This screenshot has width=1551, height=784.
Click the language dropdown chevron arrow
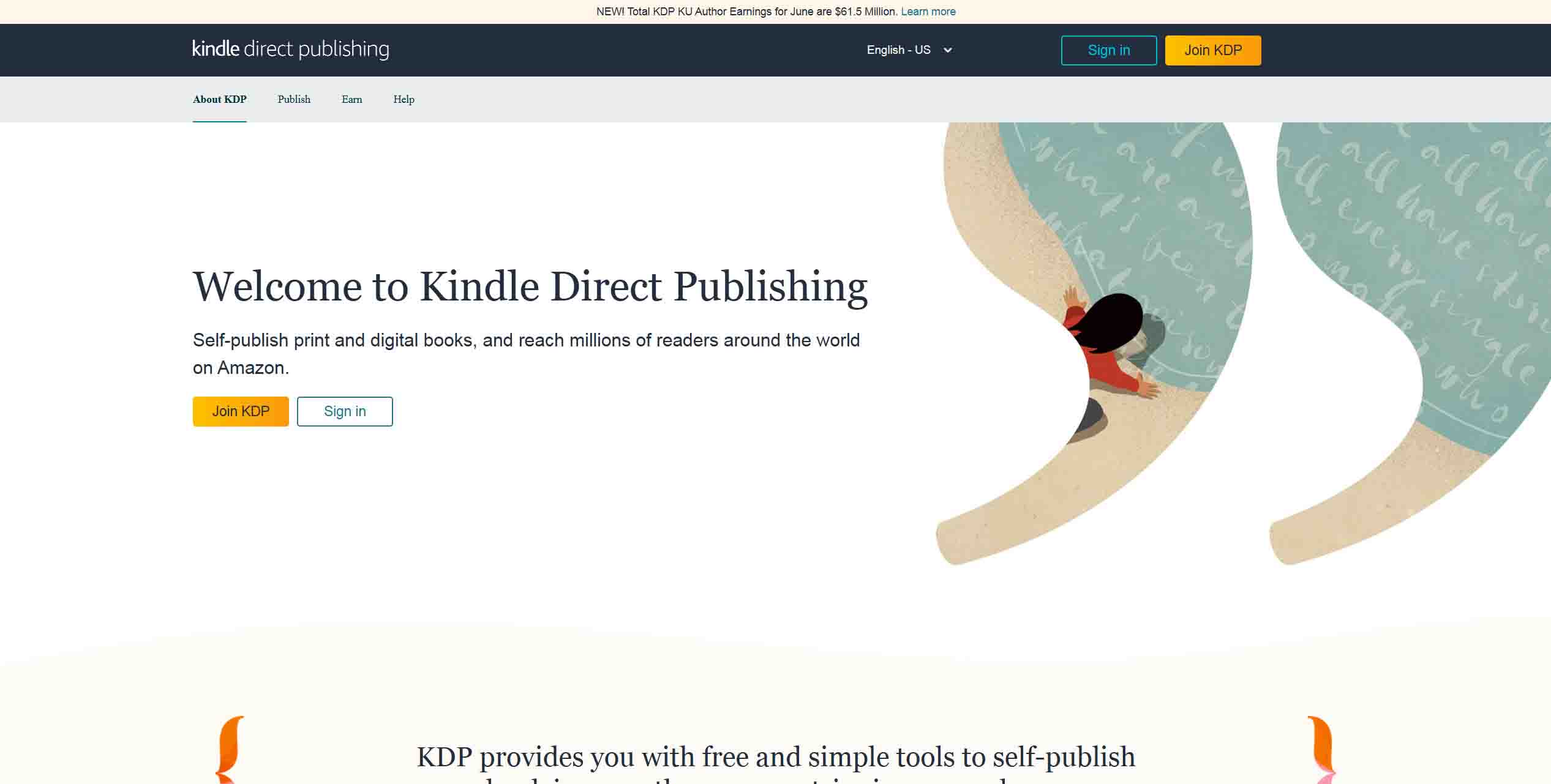click(948, 50)
